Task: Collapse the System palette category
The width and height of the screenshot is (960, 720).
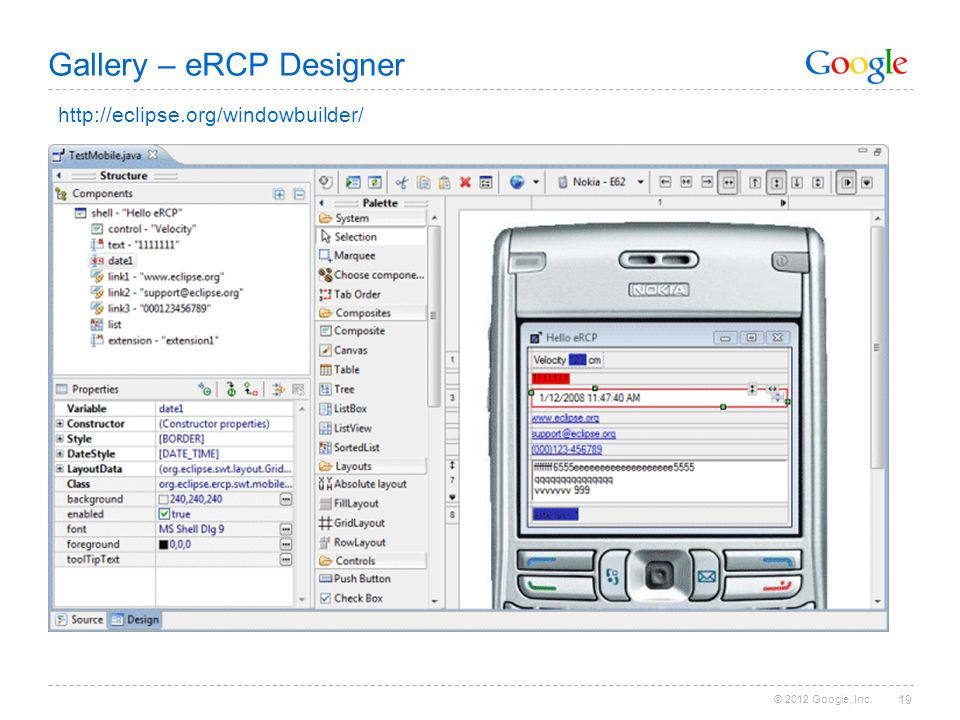Action: (371, 218)
